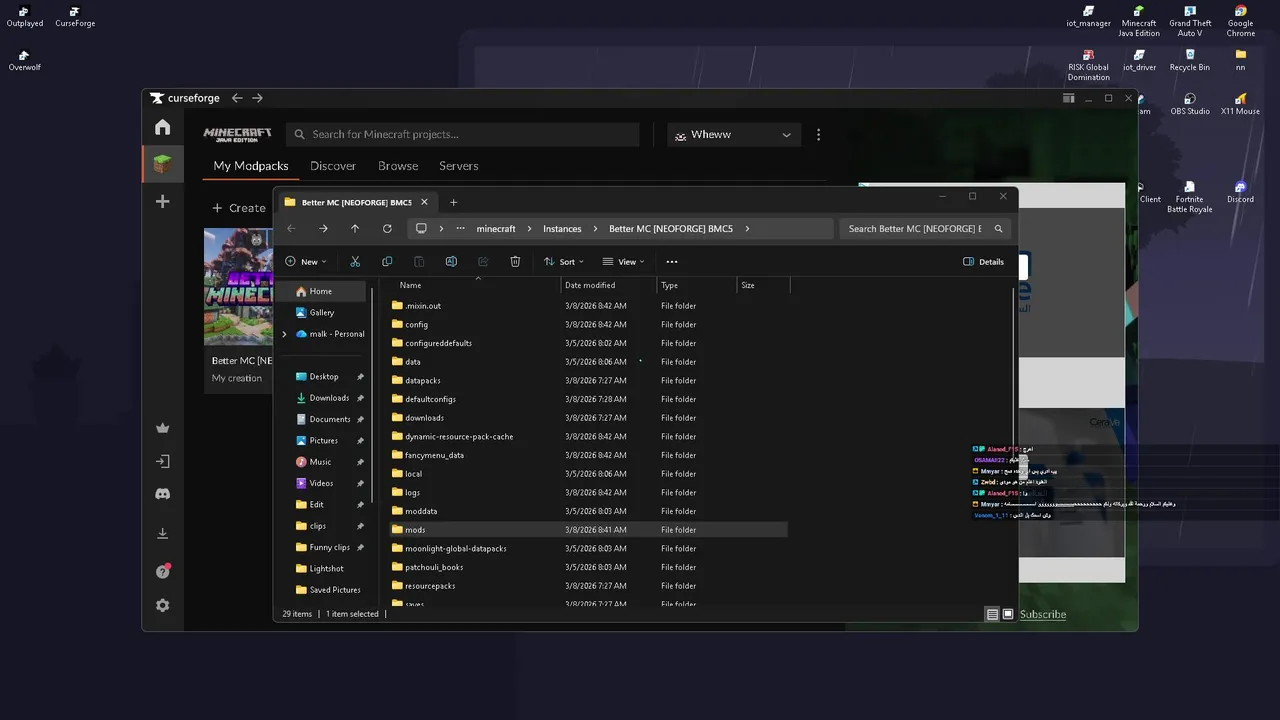Select the Better MC [NEOFORGE] BMC5 Explorer tab
Screen dimensions: 1280x720
(355, 202)
